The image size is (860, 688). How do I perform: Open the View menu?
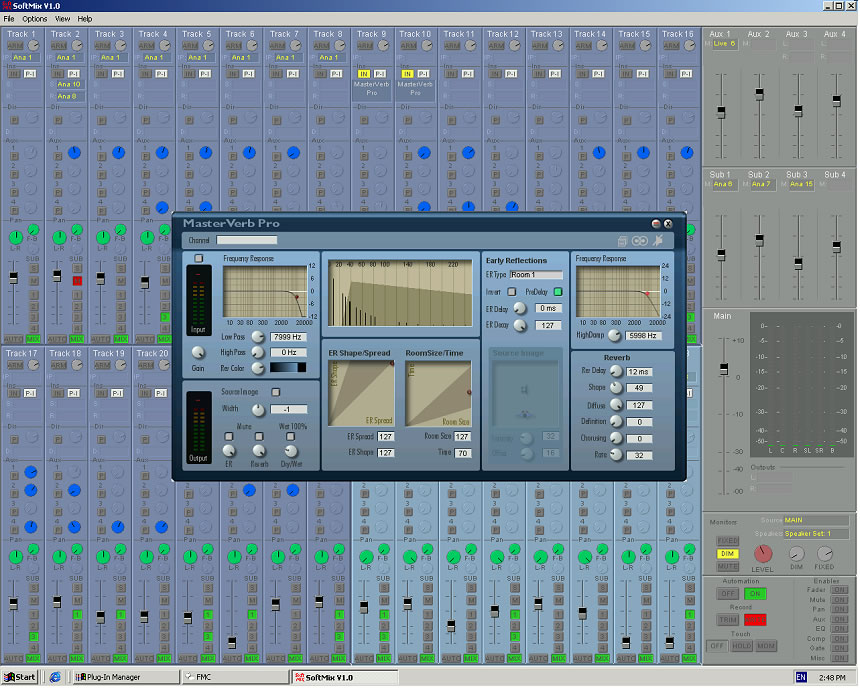[63, 19]
